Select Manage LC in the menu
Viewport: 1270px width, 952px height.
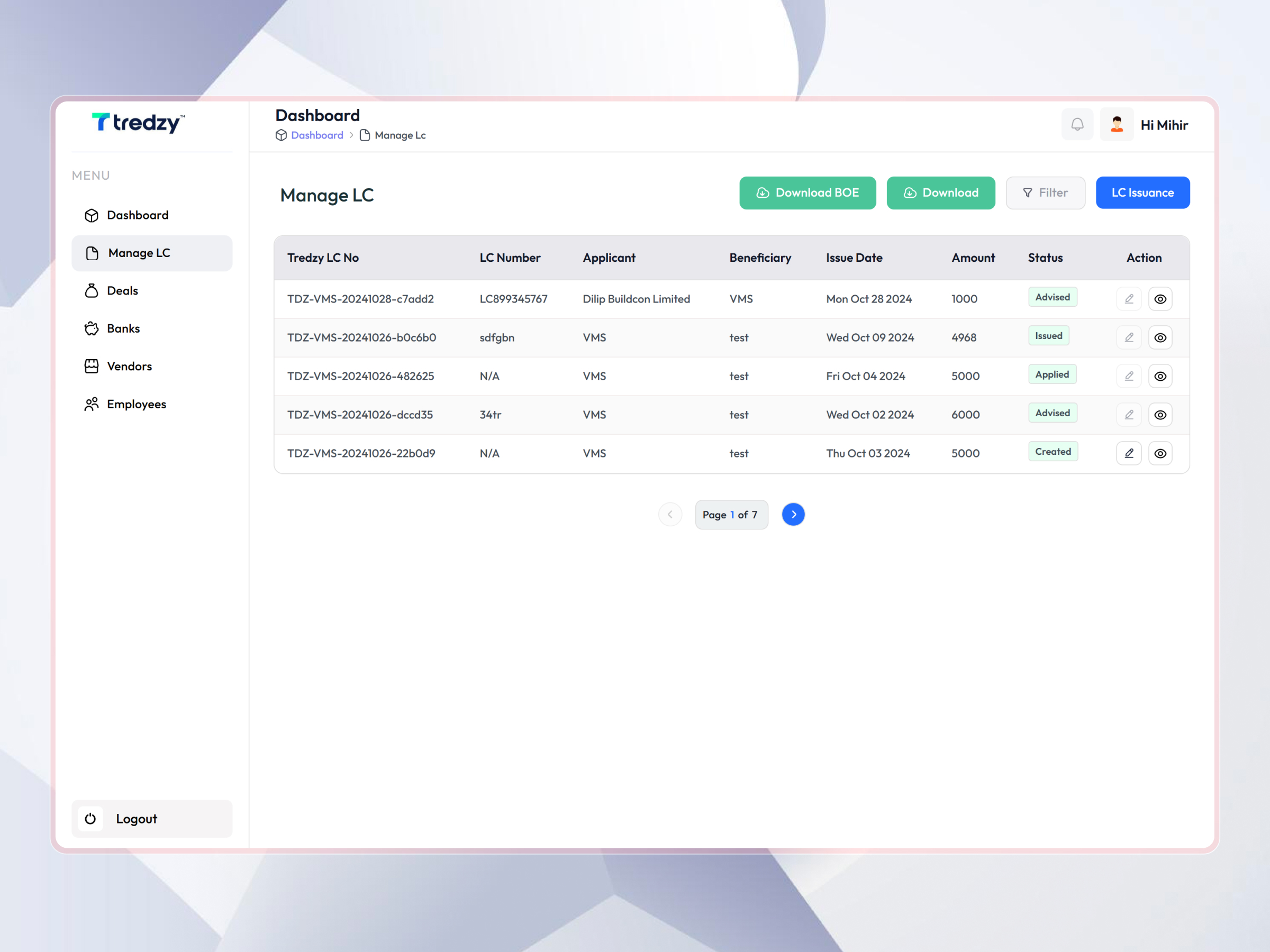click(139, 253)
